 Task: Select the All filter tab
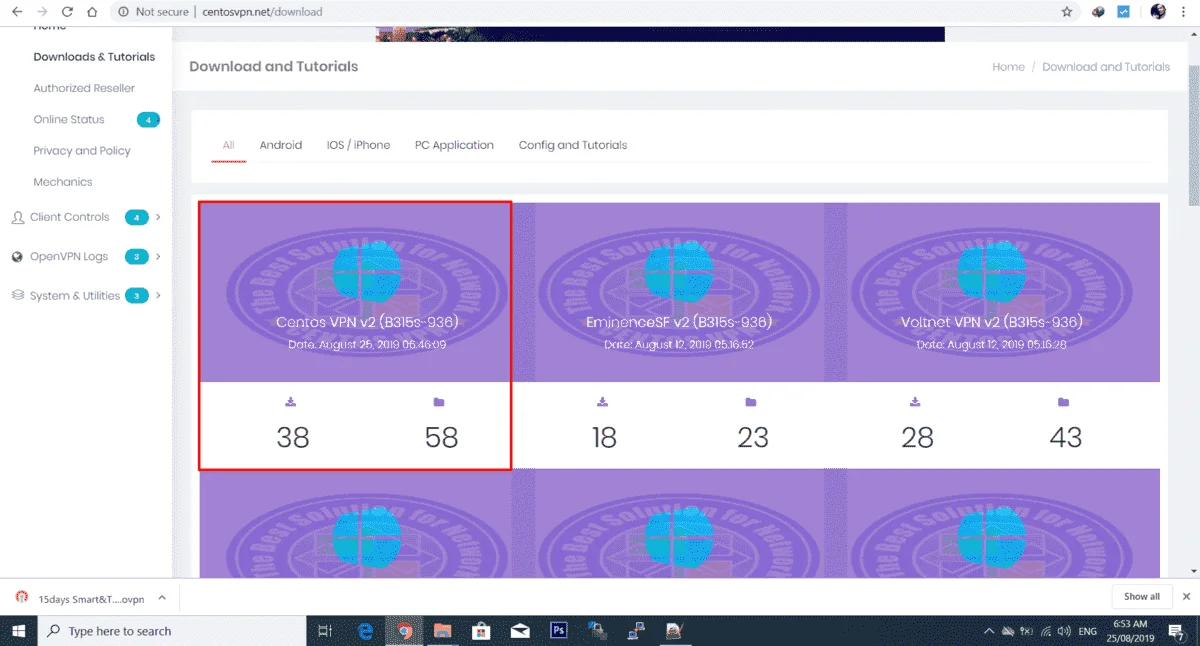(229, 145)
